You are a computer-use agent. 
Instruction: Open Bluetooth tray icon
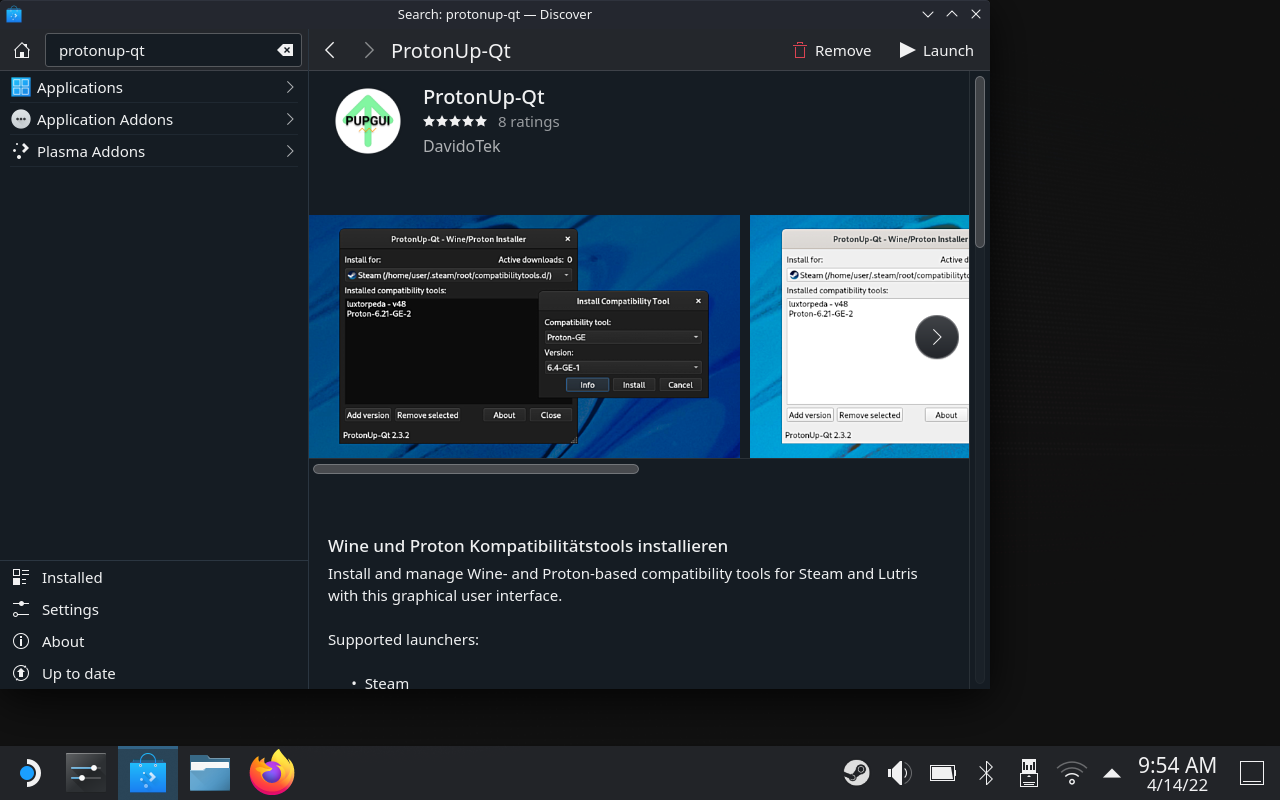coord(986,773)
